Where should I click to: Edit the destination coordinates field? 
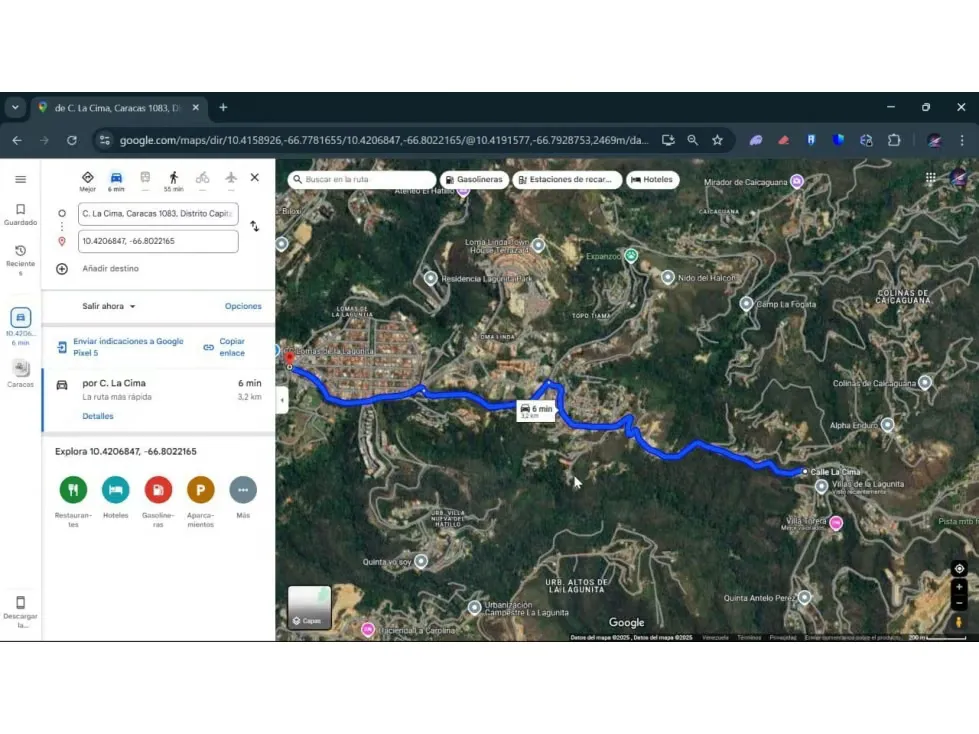[158, 242]
